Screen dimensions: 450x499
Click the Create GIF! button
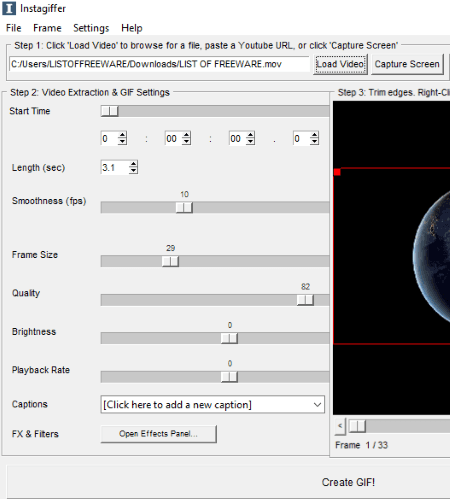pyautogui.click(x=348, y=482)
